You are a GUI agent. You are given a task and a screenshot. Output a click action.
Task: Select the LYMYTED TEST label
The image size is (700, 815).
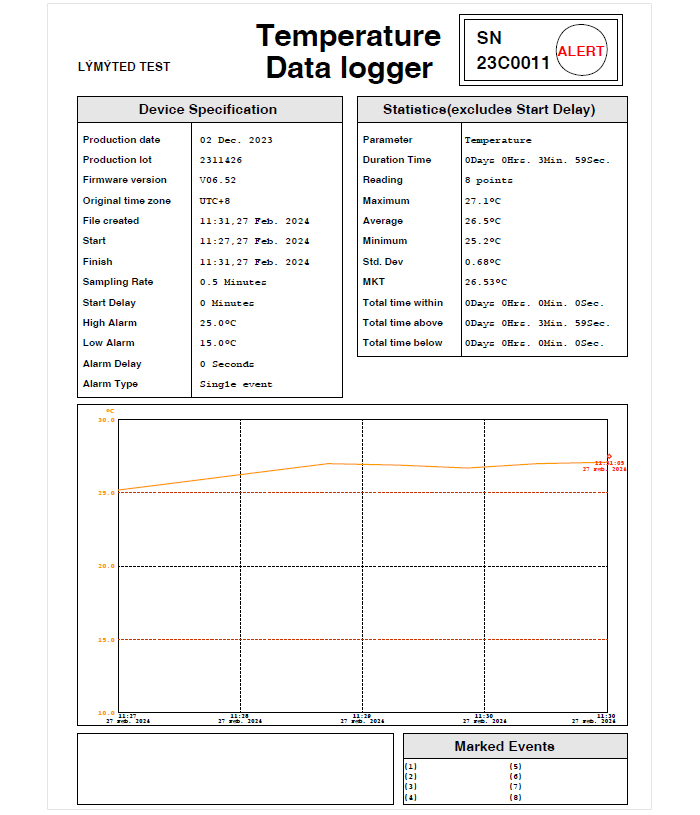pos(124,67)
